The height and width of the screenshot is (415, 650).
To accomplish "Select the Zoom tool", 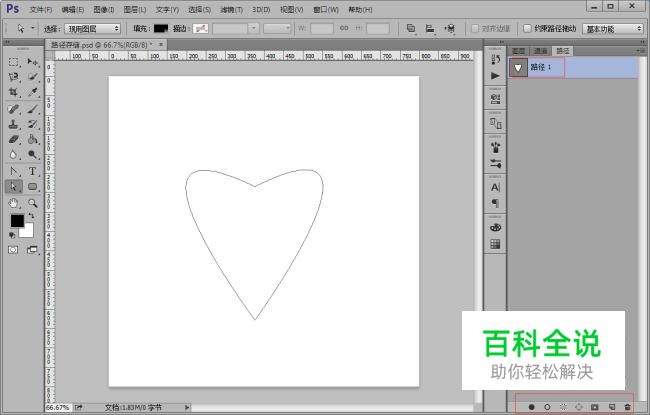I will (x=32, y=203).
